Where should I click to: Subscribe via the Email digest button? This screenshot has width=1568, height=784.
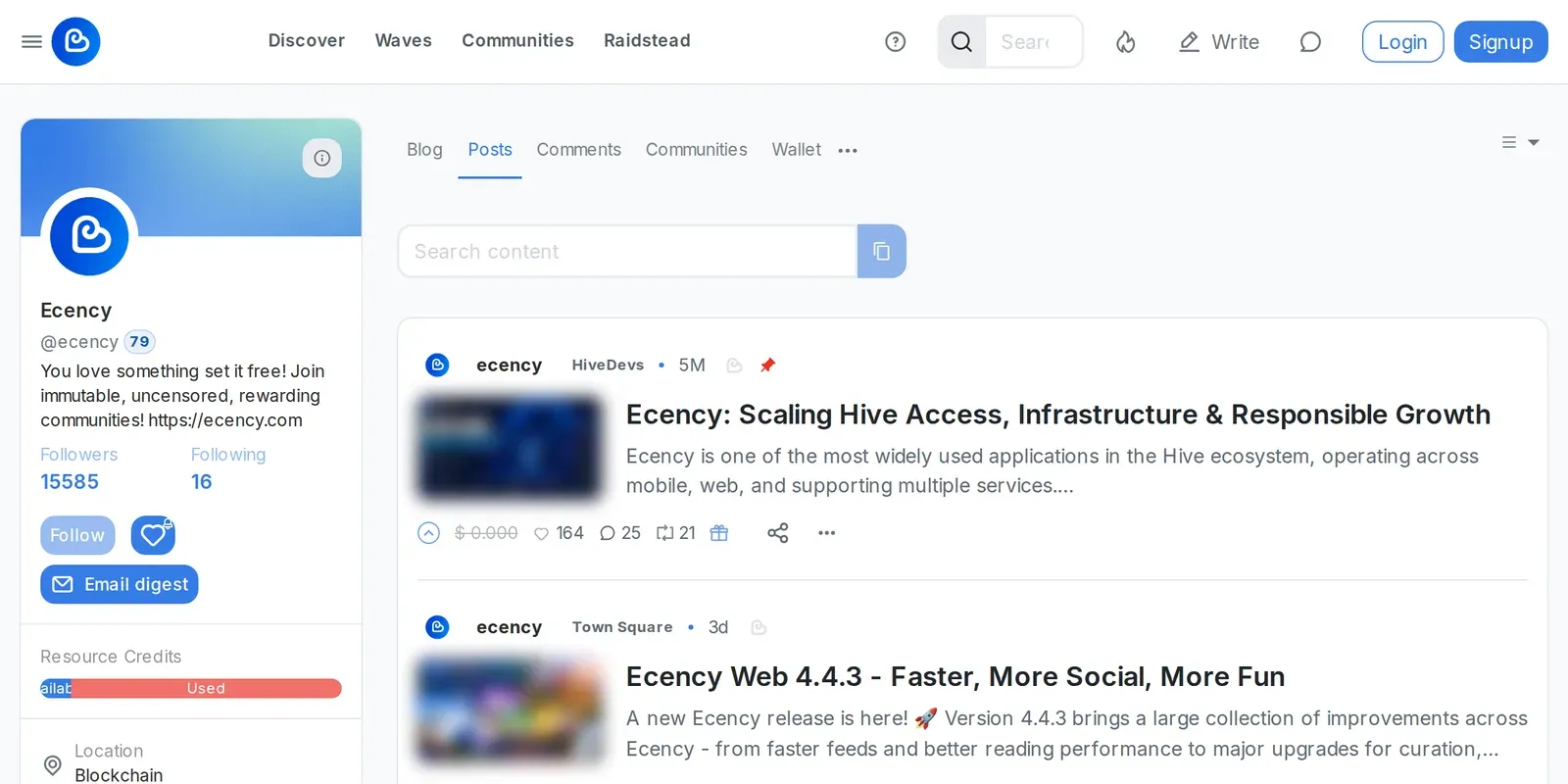(120, 584)
